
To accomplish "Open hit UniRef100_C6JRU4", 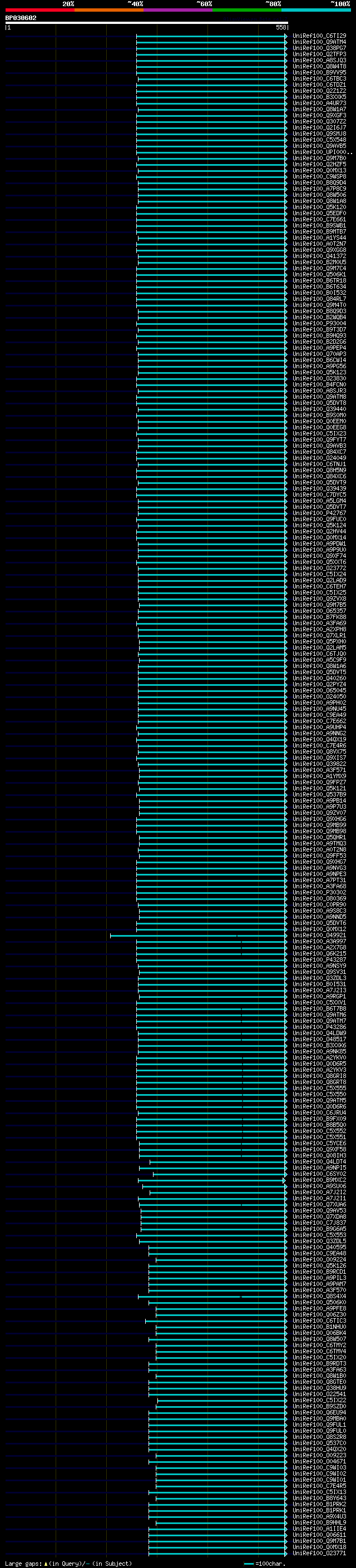I will click(319, 1112).
